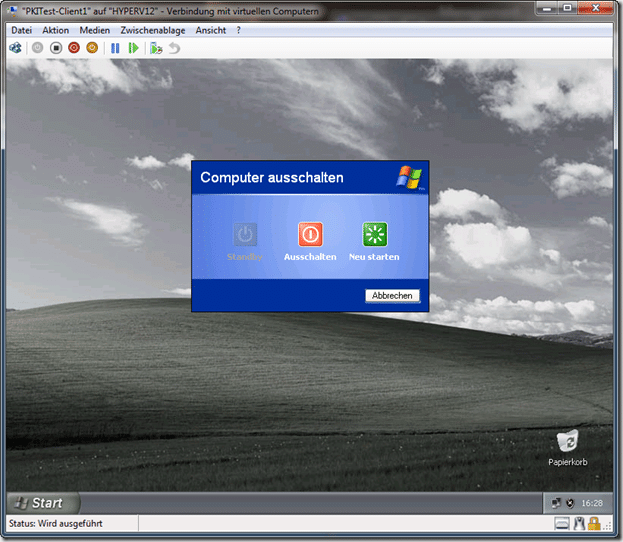Click the 'Ausschalten' label under red icon
Screen dimensions: 623x542
[310, 257]
